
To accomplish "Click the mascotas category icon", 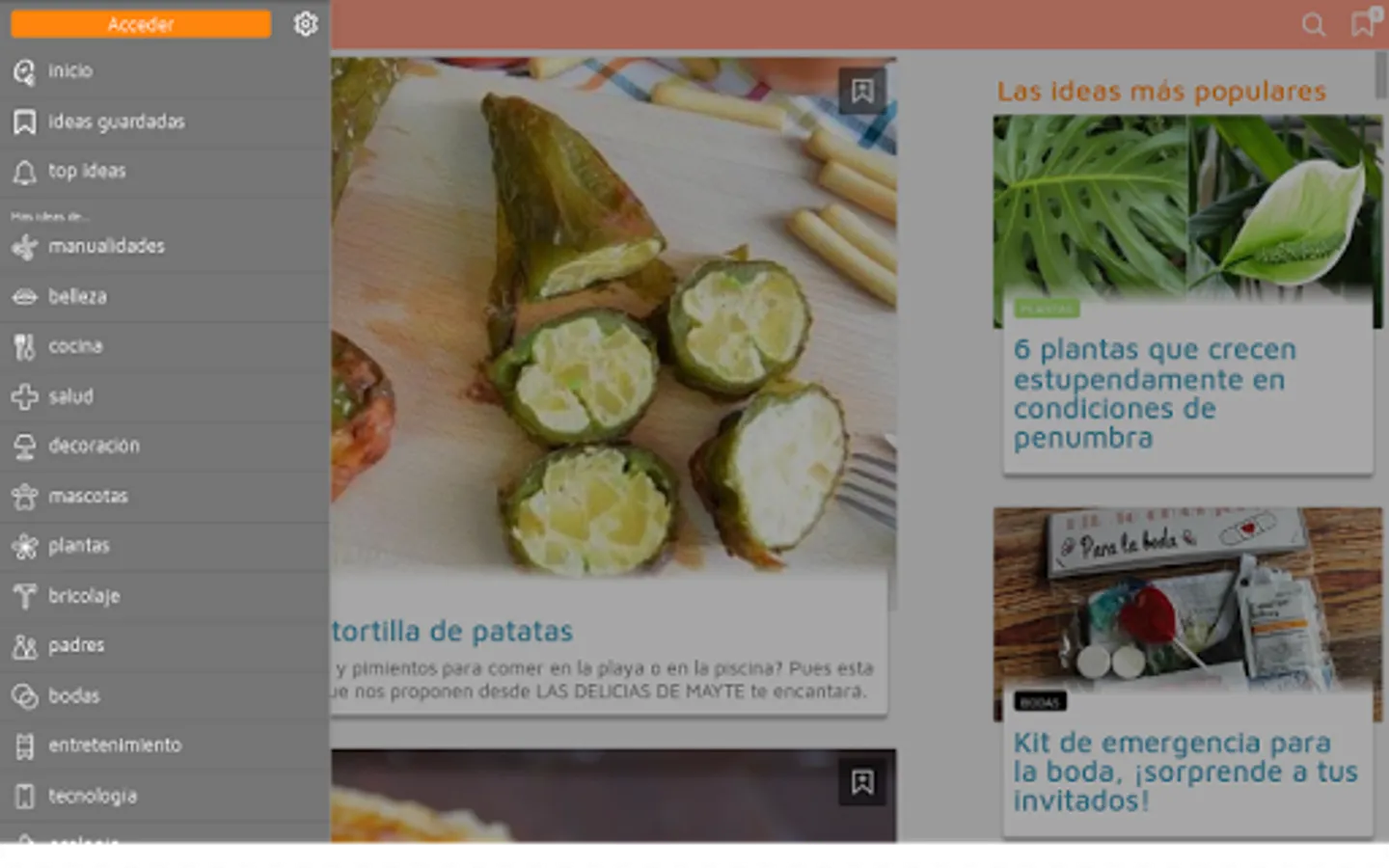I will click(x=24, y=497).
